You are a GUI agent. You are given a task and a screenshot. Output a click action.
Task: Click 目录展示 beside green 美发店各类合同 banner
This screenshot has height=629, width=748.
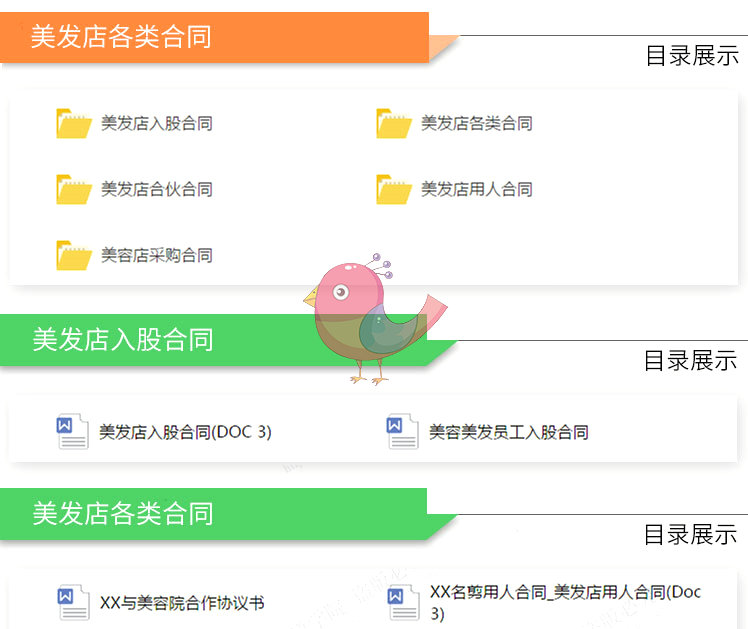pyautogui.click(x=690, y=535)
